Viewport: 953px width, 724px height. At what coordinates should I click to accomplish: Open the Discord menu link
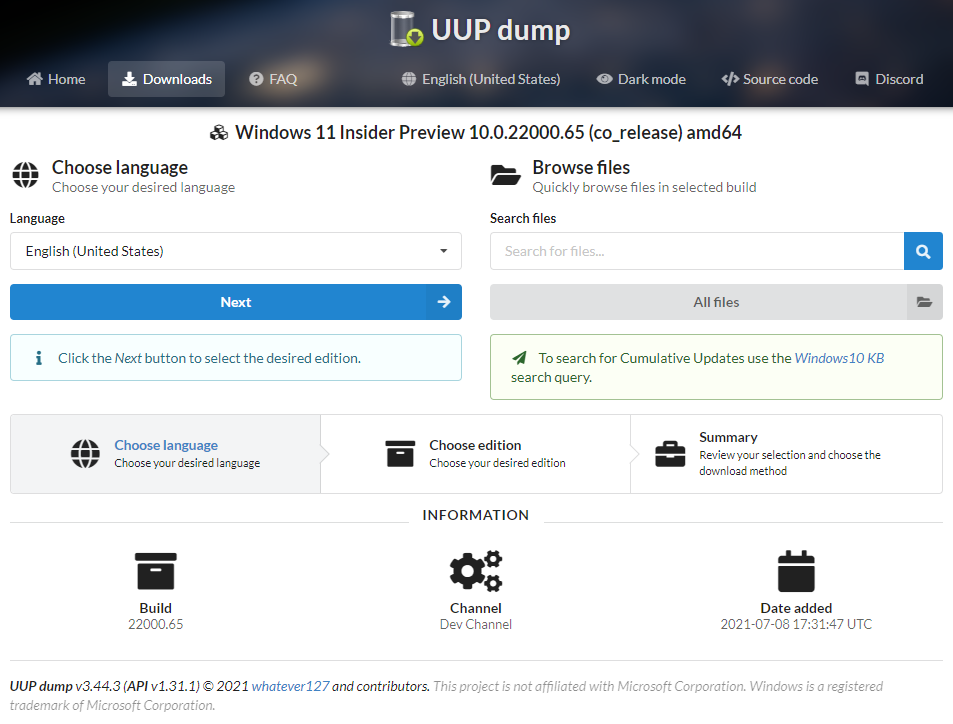889,79
